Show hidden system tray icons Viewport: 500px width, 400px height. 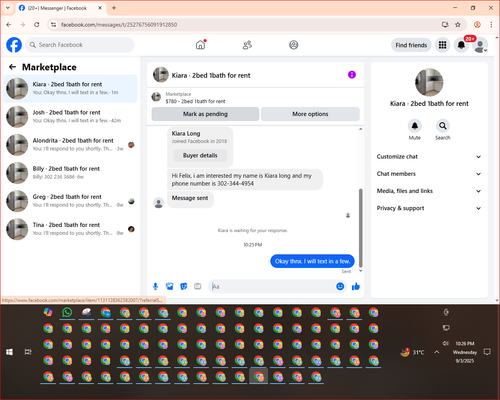[437, 352]
